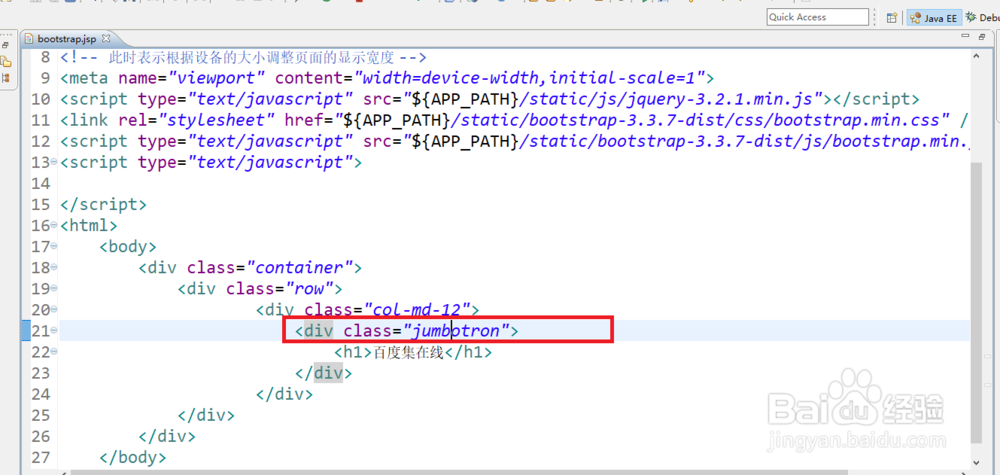This screenshot has width=1000, height=475.
Task: Open the Project Explorer fast view icon
Action: (x=6, y=62)
